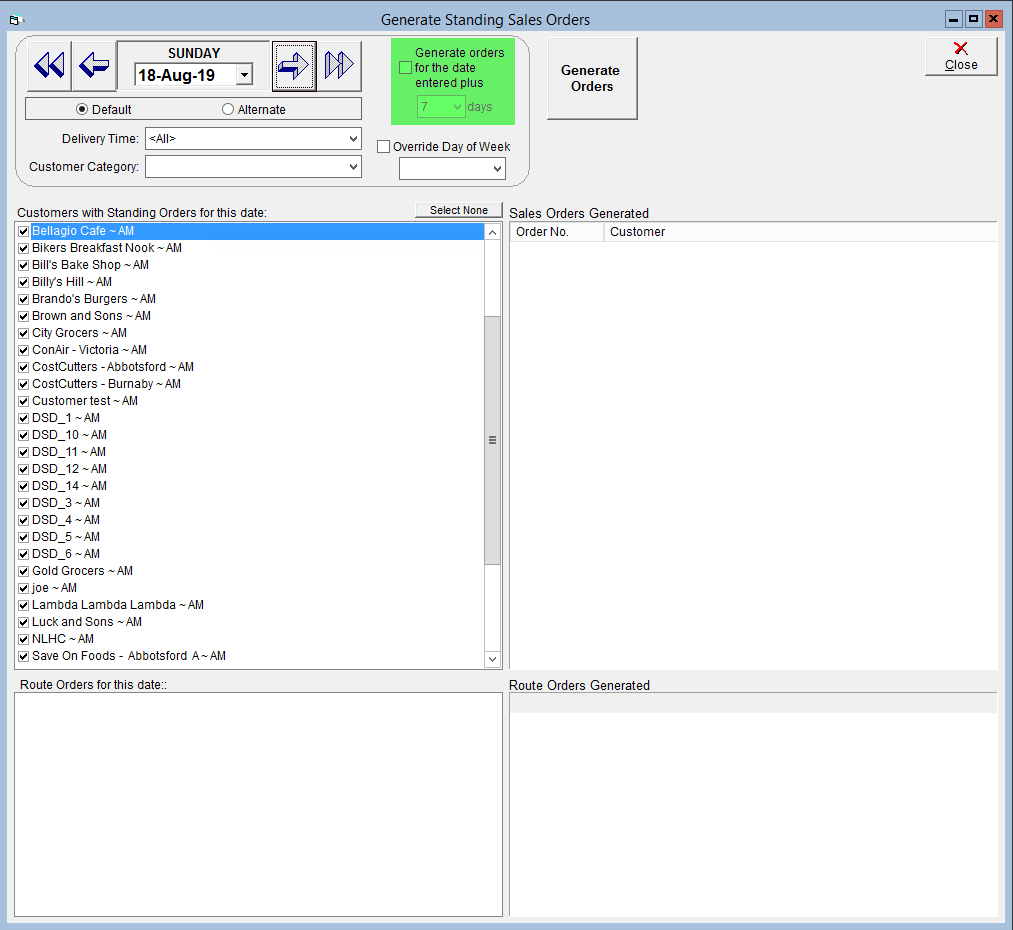
Task: Close the window using the Close button
Action: tap(961, 56)
